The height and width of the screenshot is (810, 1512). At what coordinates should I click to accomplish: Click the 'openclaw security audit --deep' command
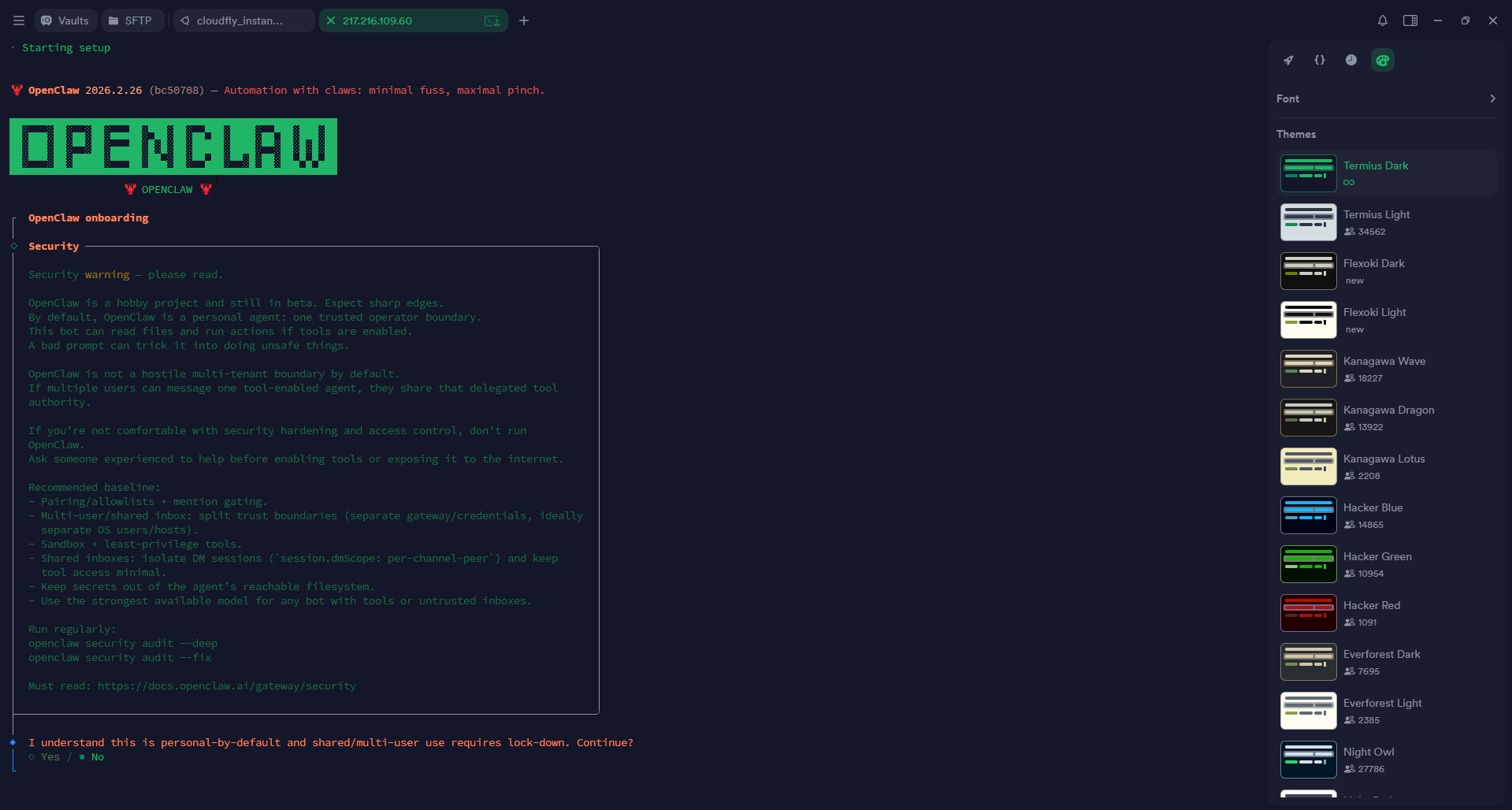[123, 644]
